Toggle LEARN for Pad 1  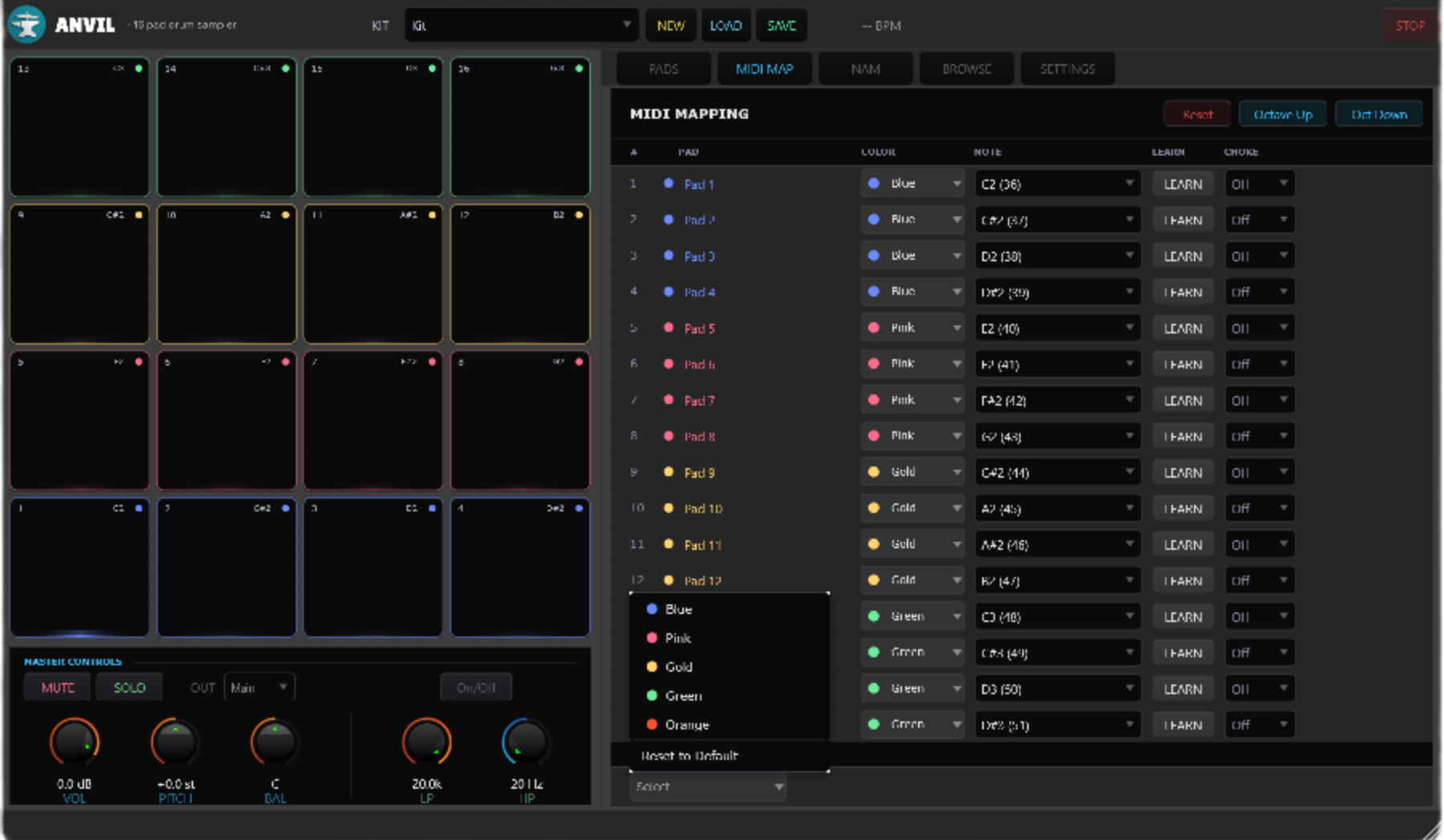[x=1183, y=184]
